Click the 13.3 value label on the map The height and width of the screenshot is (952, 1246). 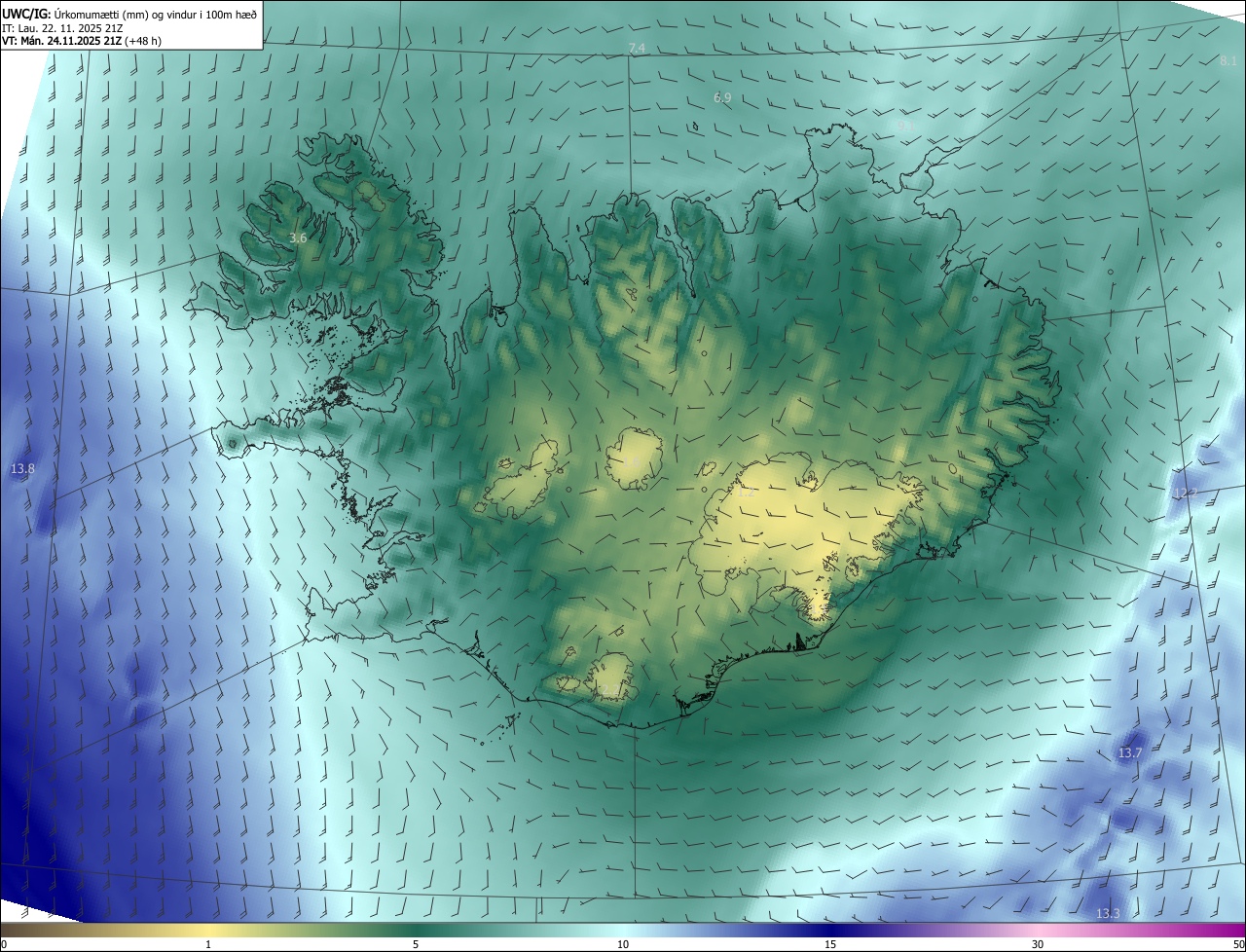click(x=1108, y=913)
